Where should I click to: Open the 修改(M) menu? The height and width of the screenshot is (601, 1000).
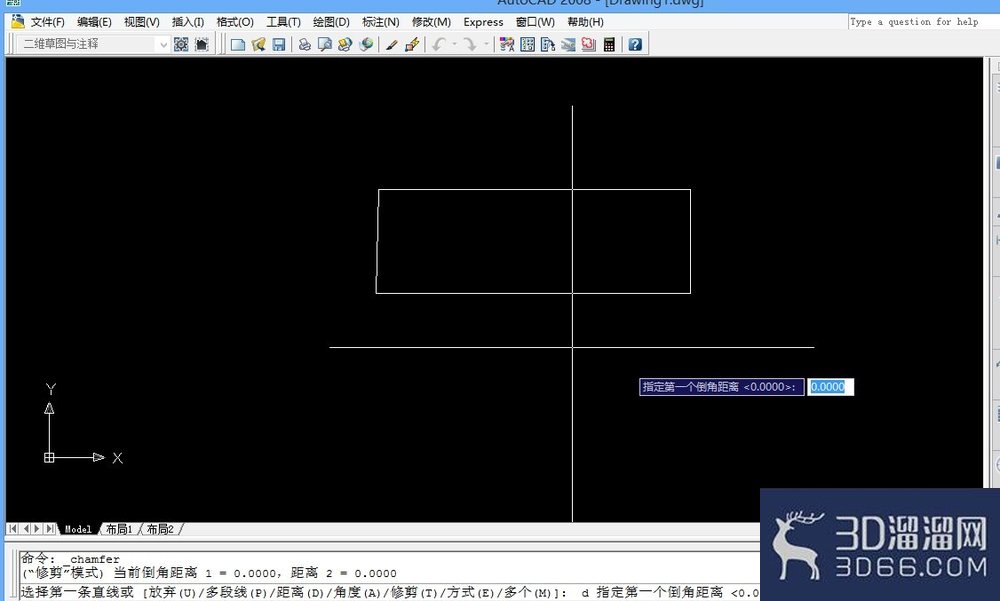click(x=431, y=22)
